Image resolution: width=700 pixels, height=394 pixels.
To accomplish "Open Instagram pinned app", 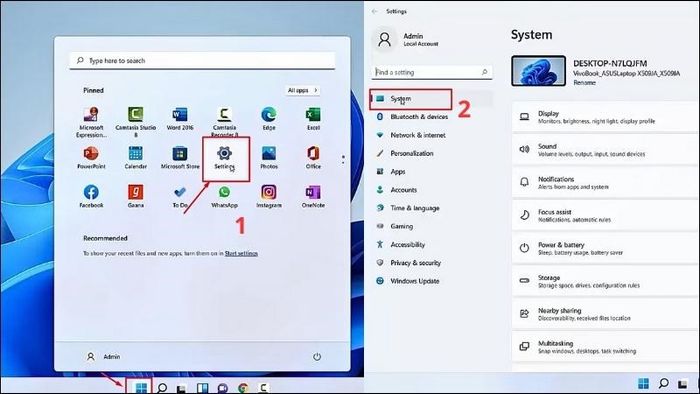I will pos(269,196).
